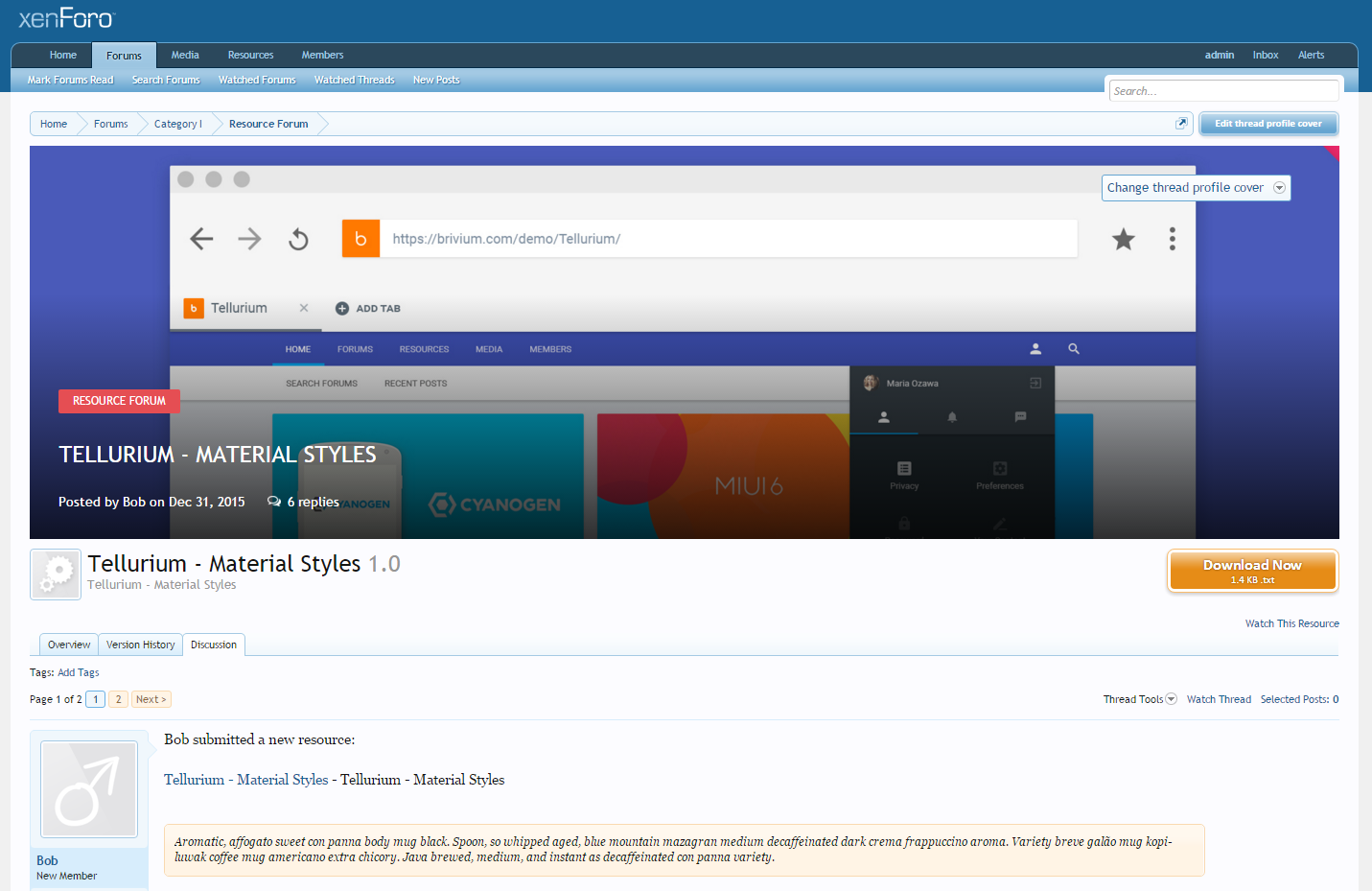Image resolution: width=1372 pixels, height=891 pixels.
Task: Open the Members navigation tab
Action: pos(322,55)
